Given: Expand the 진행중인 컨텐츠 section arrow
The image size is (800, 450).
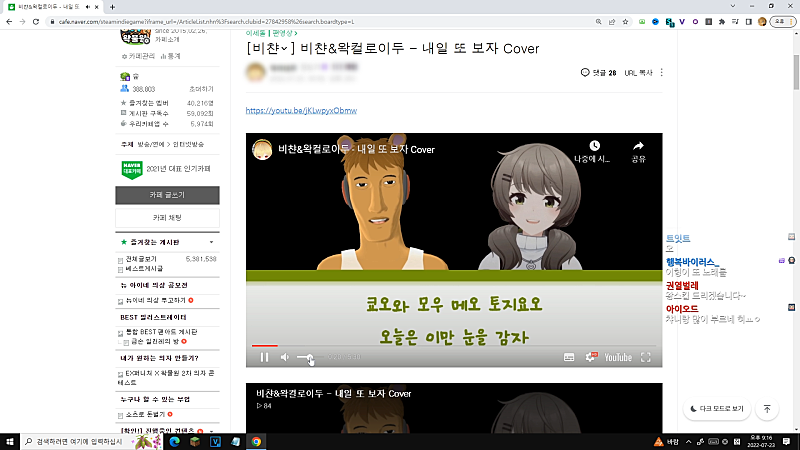Looking at the screenshot, I should (x=211, y=431).
